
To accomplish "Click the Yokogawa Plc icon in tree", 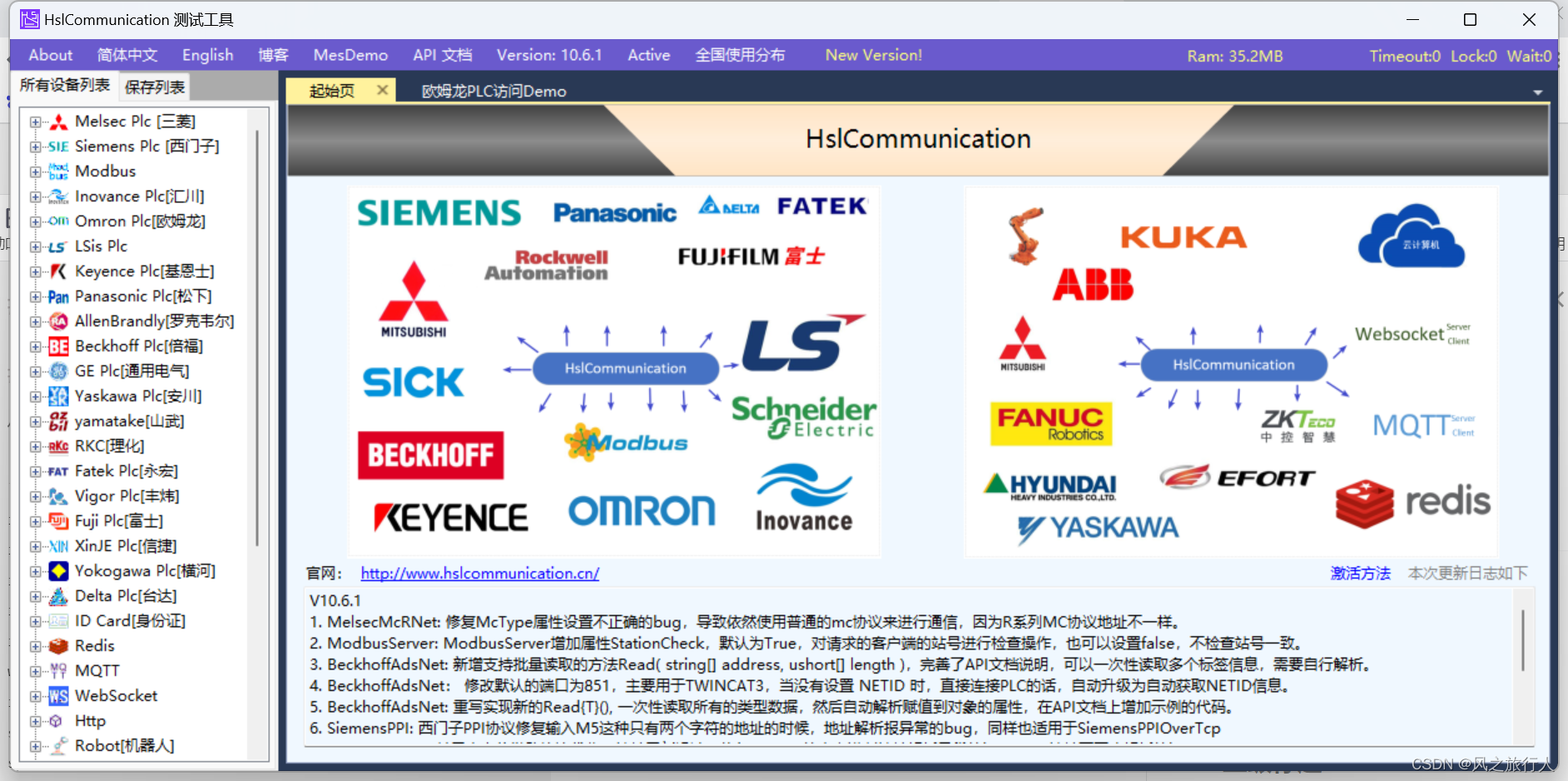I will [x=58, y=571].
